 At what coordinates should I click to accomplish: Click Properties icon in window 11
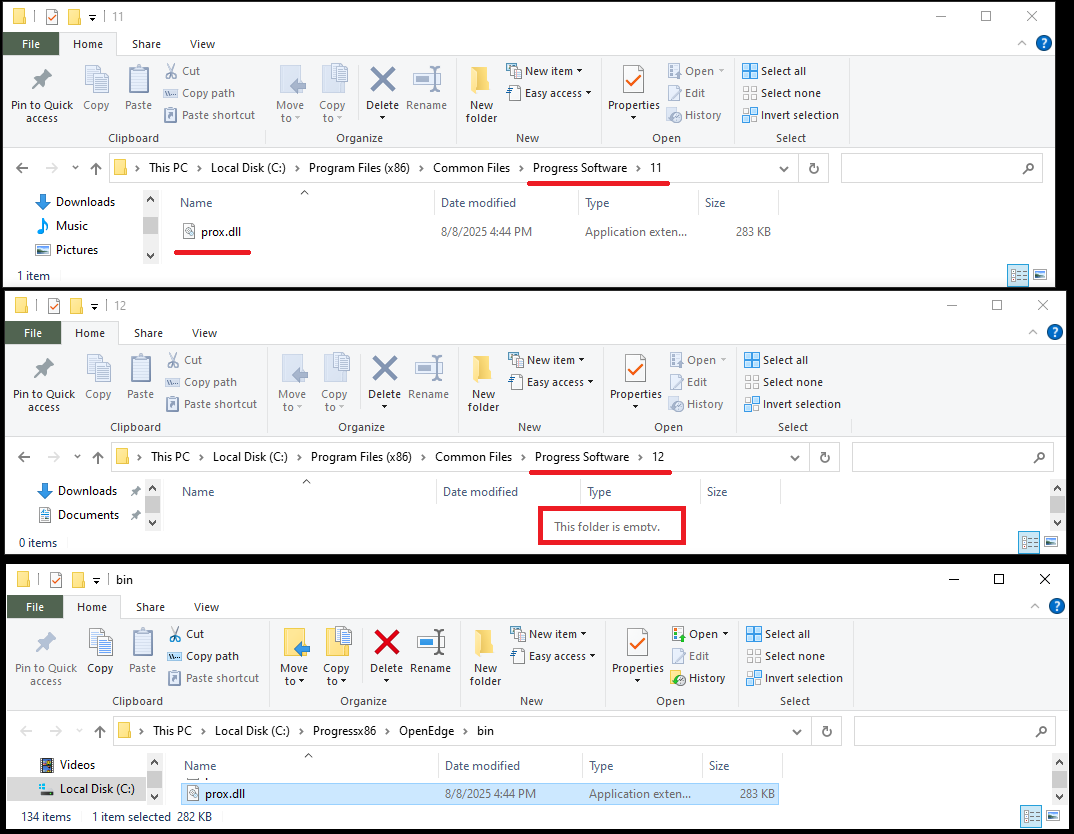point(634,80)
